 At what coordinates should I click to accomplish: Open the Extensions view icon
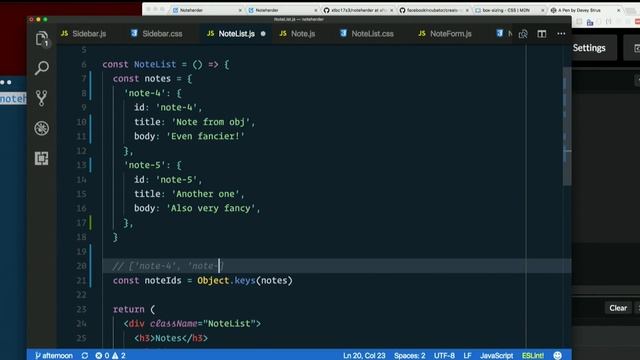pyautogui.click(x=42, y=158)
